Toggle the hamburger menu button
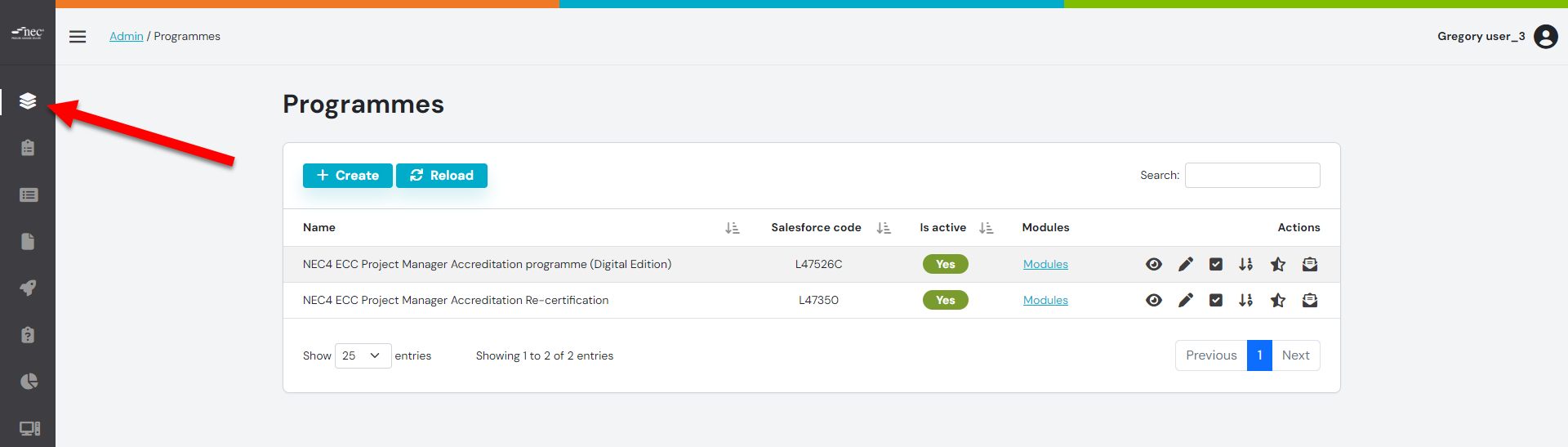Screen dimensions: 1568x447 coord(78,36)
